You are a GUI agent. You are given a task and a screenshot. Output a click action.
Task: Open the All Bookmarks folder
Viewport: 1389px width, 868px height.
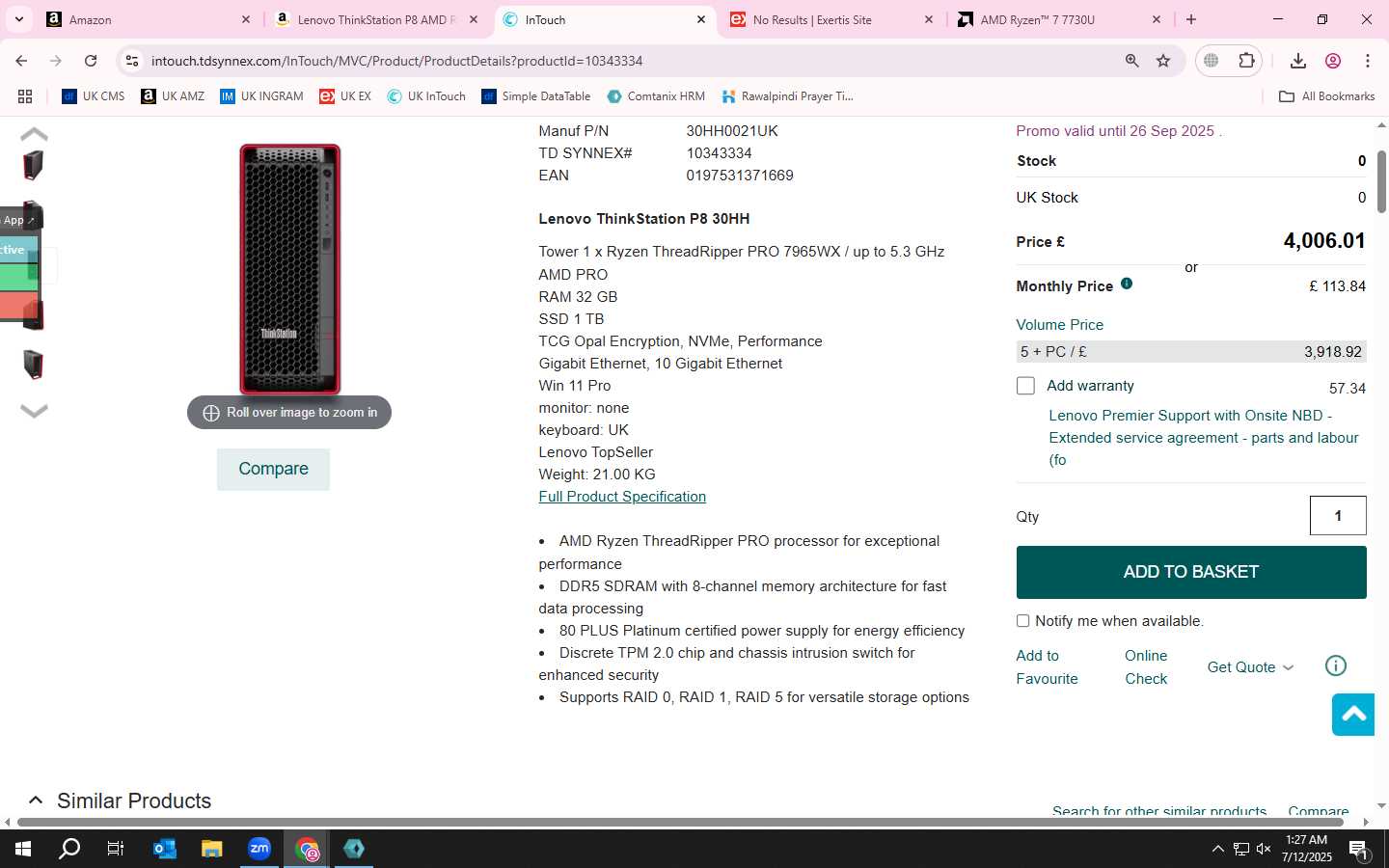pos(1326,96)
